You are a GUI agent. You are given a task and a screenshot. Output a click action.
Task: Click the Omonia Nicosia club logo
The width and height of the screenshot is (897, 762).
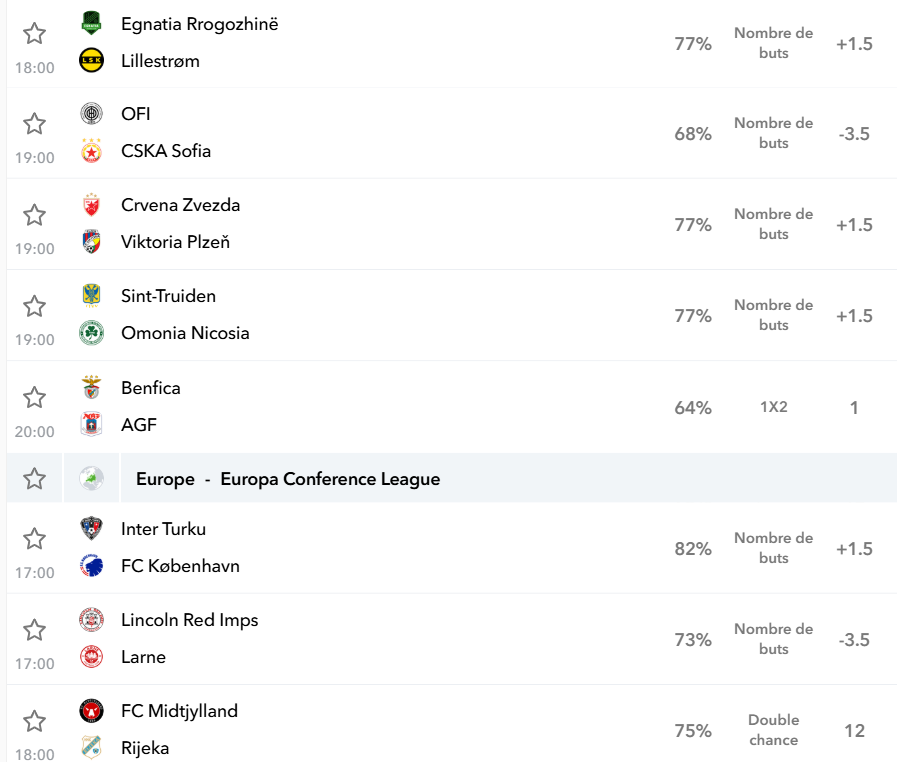coord(92,332)
